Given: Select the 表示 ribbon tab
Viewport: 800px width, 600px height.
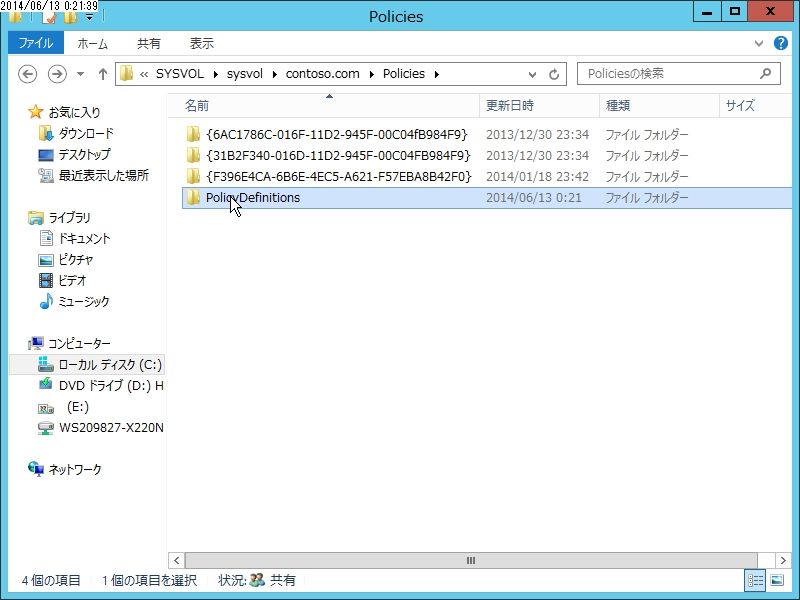Looking at the screenshot, I should pos(202,43).
